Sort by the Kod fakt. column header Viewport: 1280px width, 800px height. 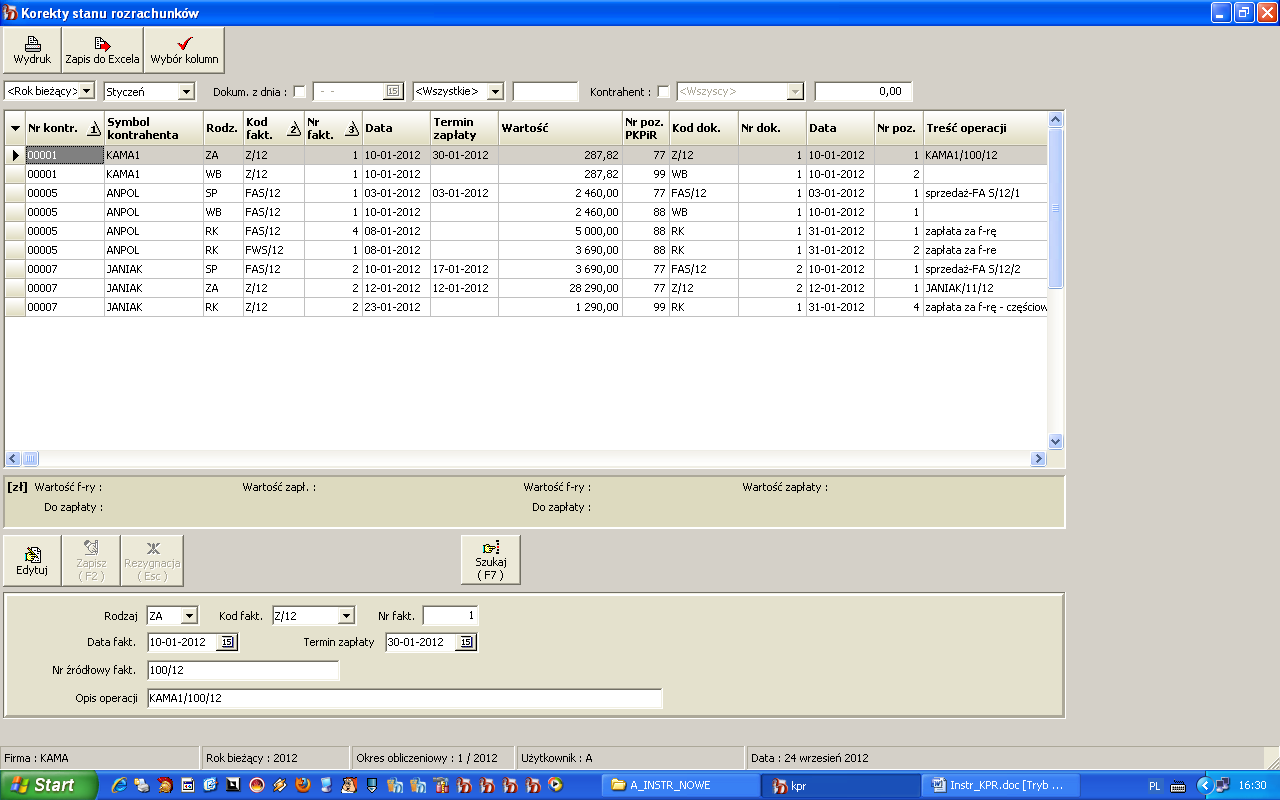coord(273,128)
